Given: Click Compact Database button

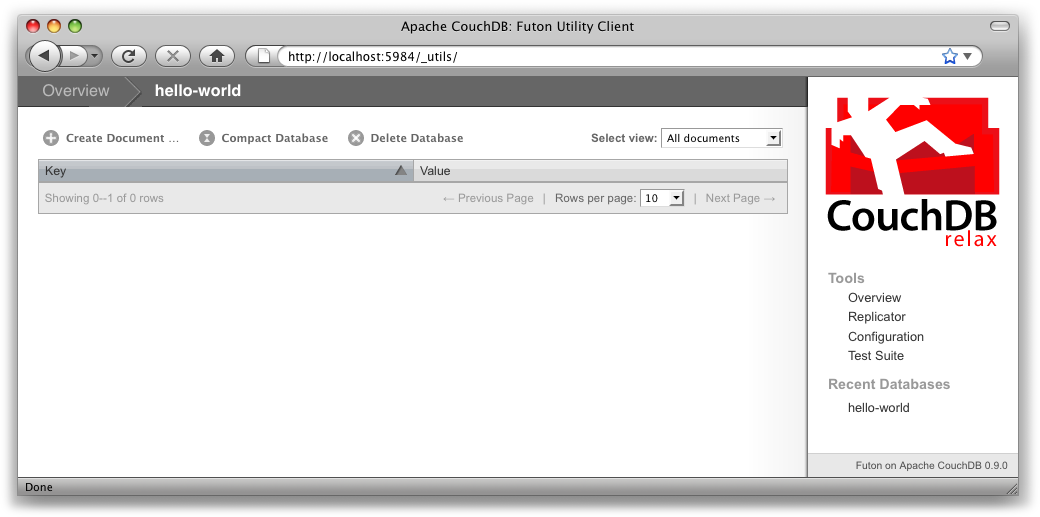Looking at the screenshot, I should click(264, 138).
